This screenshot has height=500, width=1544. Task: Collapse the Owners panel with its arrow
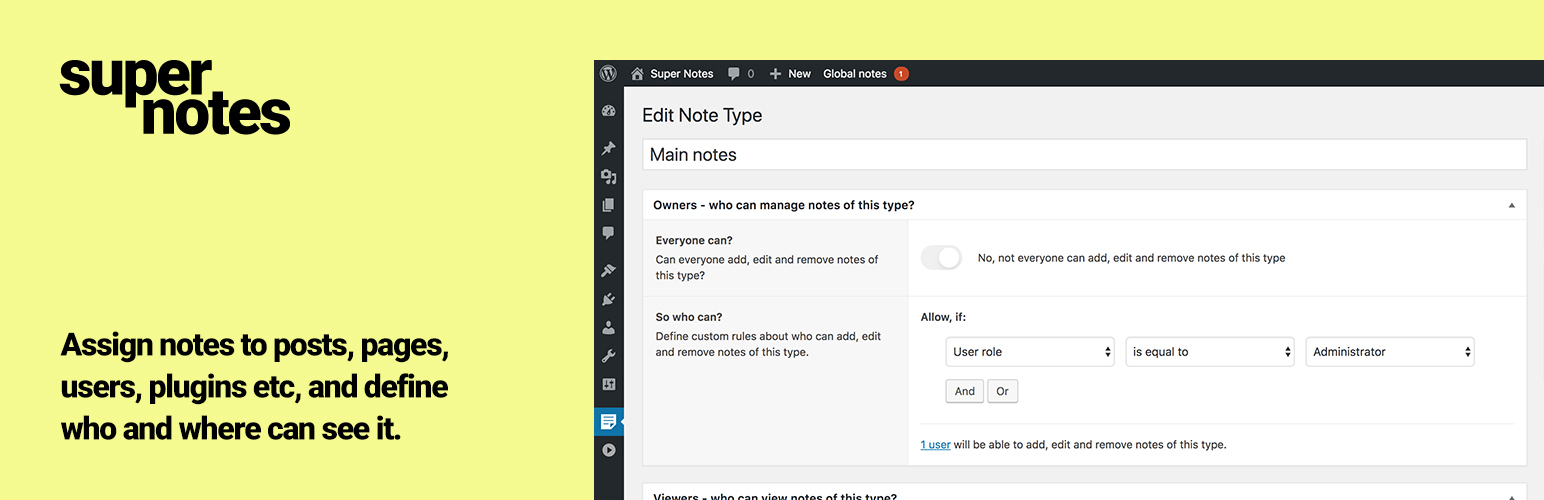coord(1511,205)
